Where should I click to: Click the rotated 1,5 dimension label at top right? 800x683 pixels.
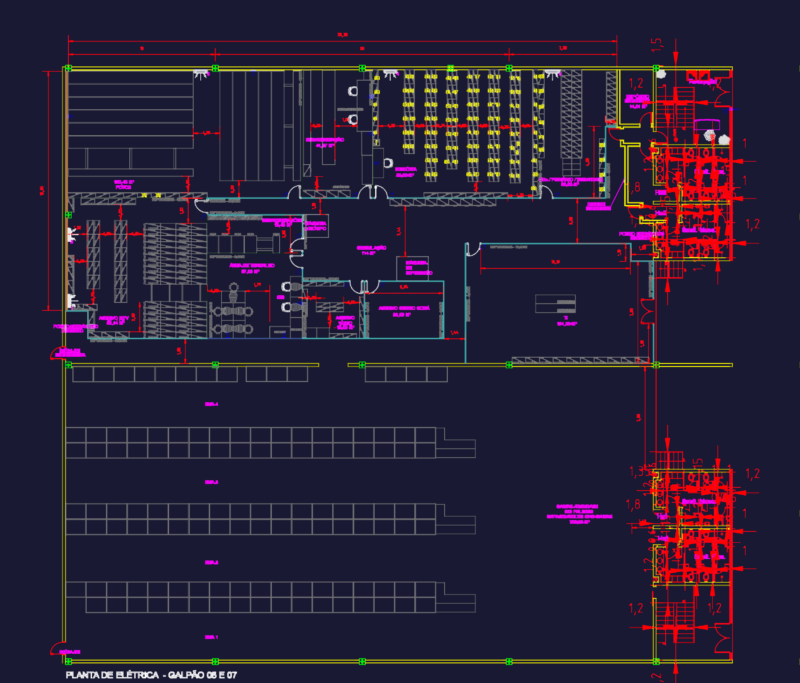[657, 44]
